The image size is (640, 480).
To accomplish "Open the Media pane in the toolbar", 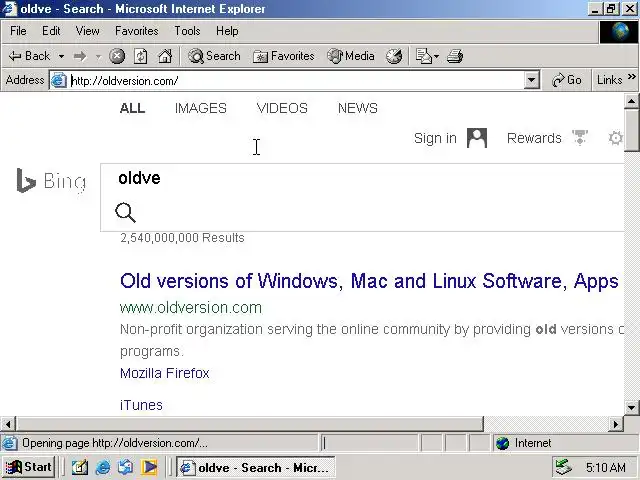I will click(x=351, y=56).
